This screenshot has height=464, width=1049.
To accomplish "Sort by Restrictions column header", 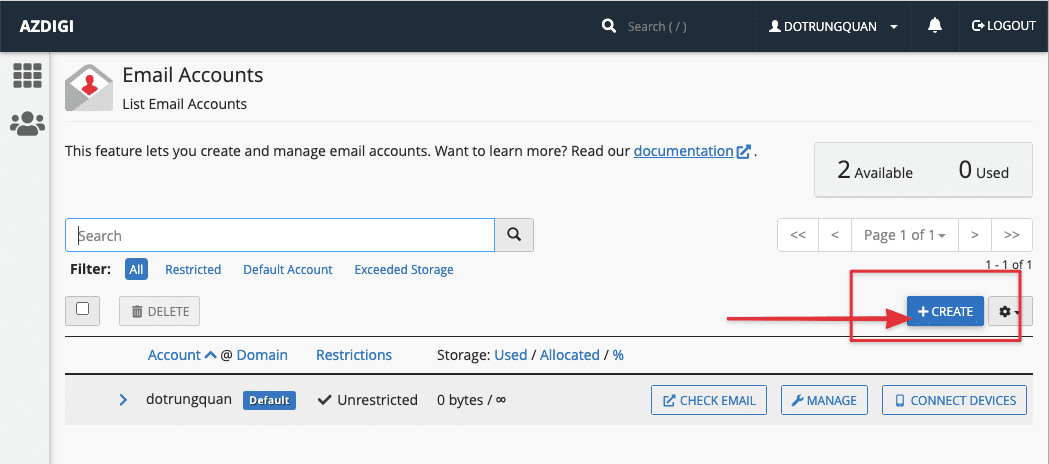I will tap(354, 355).
